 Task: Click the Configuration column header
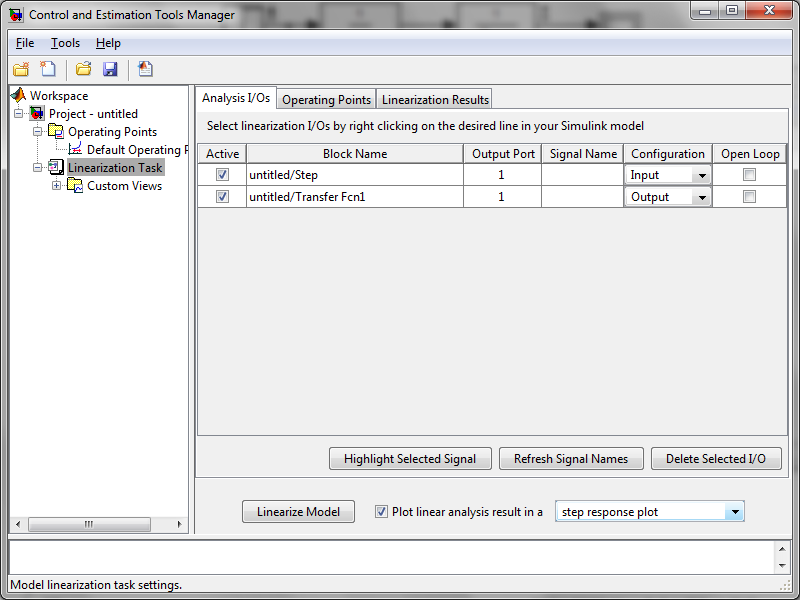tap(668, 154)
